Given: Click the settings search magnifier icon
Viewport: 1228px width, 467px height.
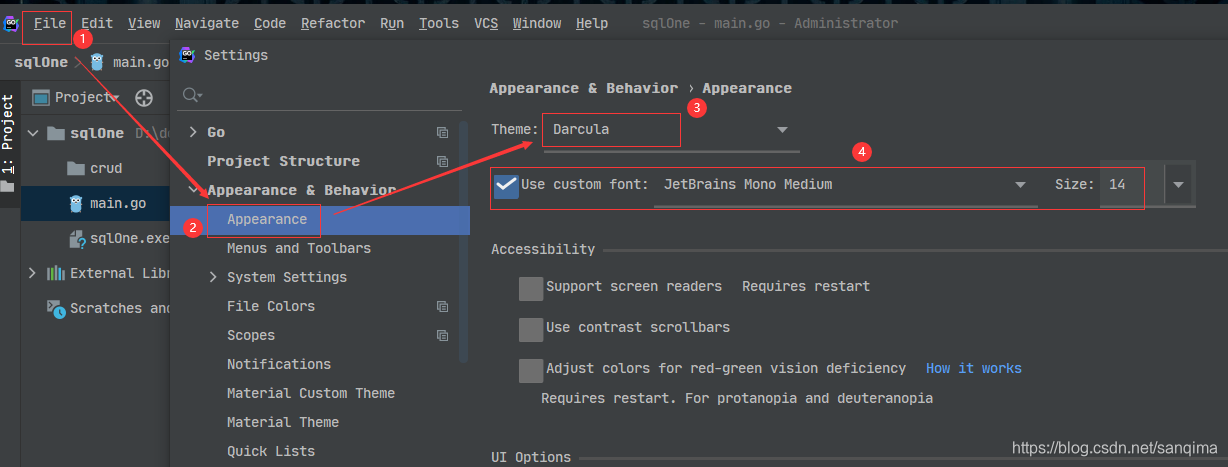Looking at the screenshot, I should [192, 95].
